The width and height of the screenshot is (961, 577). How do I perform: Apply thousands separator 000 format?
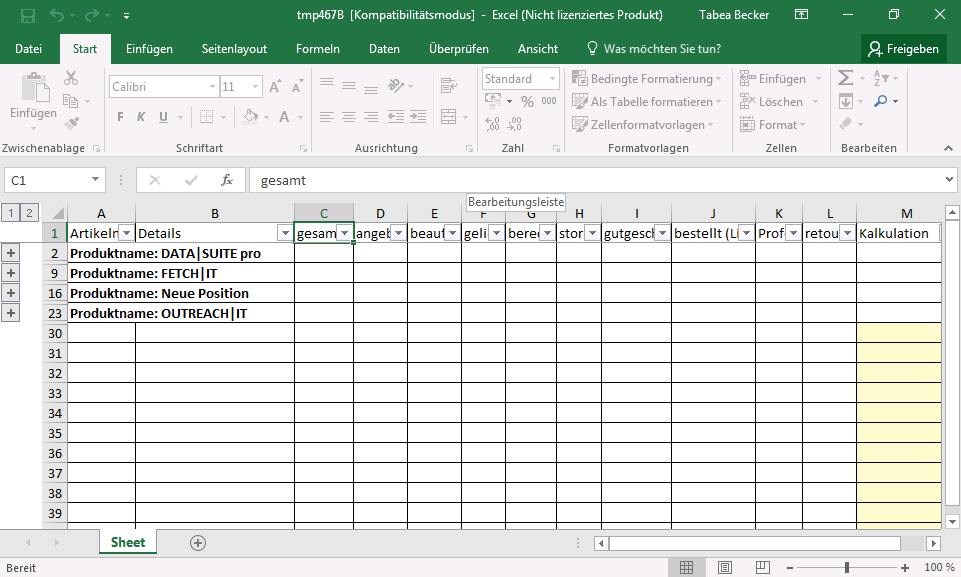[549, 101]
